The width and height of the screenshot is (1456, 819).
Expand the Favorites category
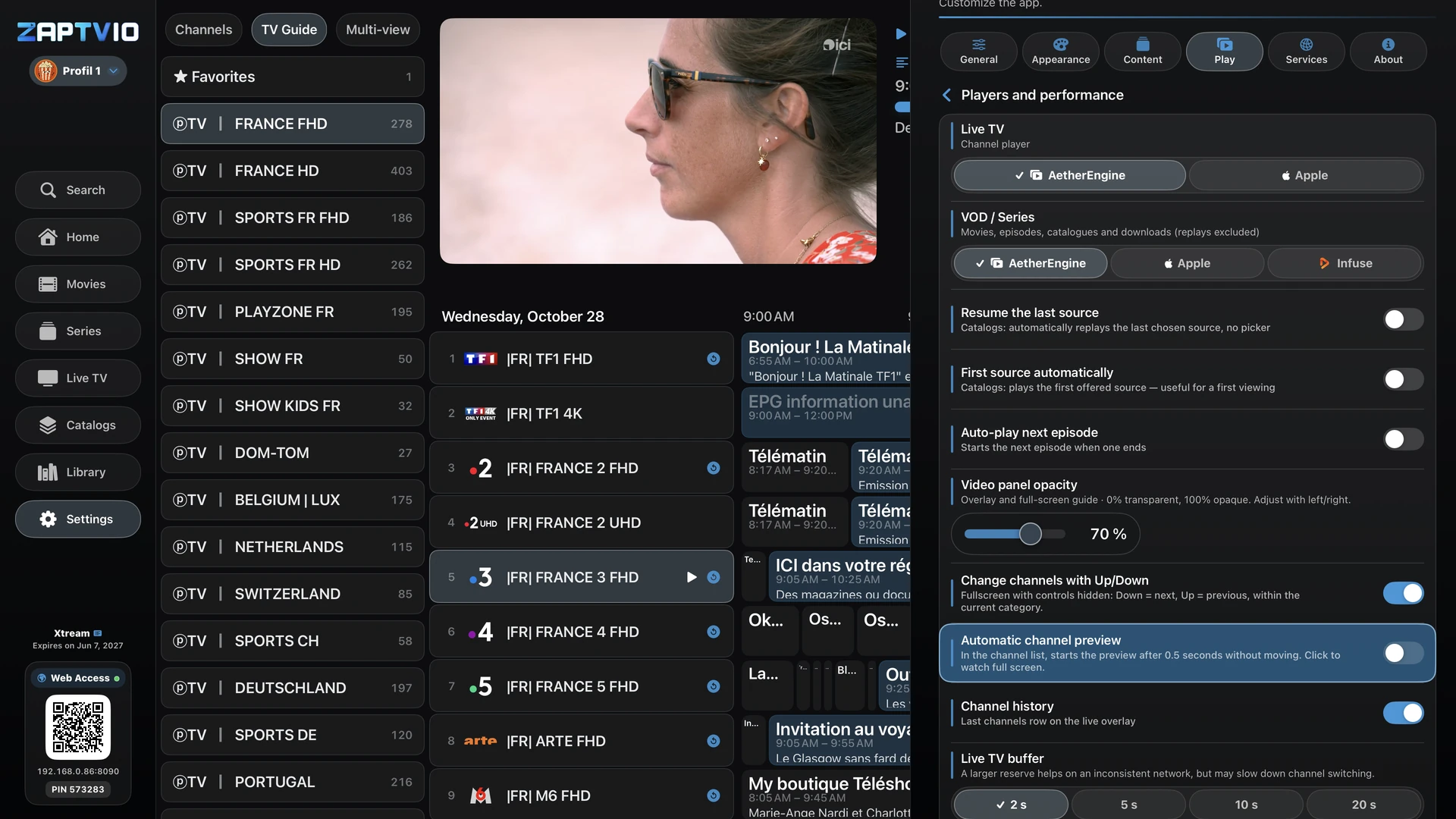pos(293,77)
